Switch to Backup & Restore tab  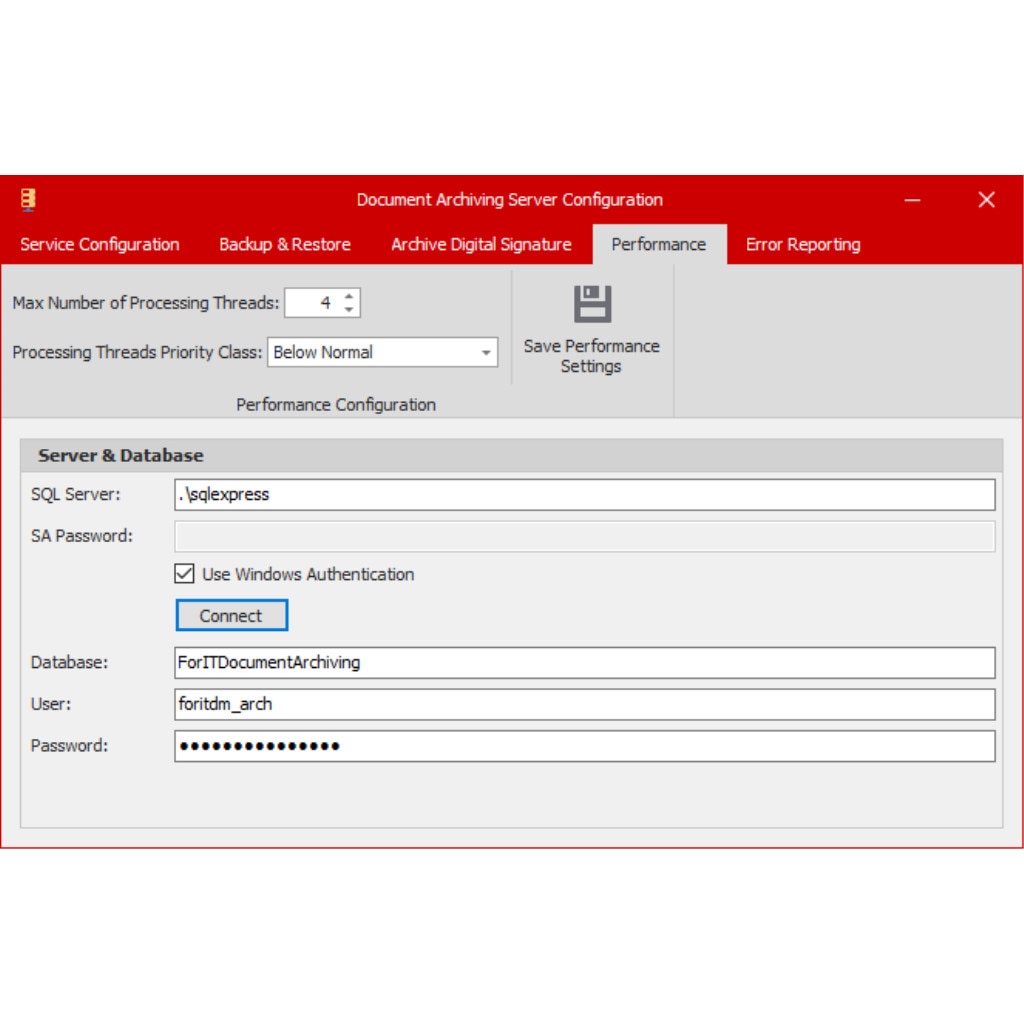point(285,244)
